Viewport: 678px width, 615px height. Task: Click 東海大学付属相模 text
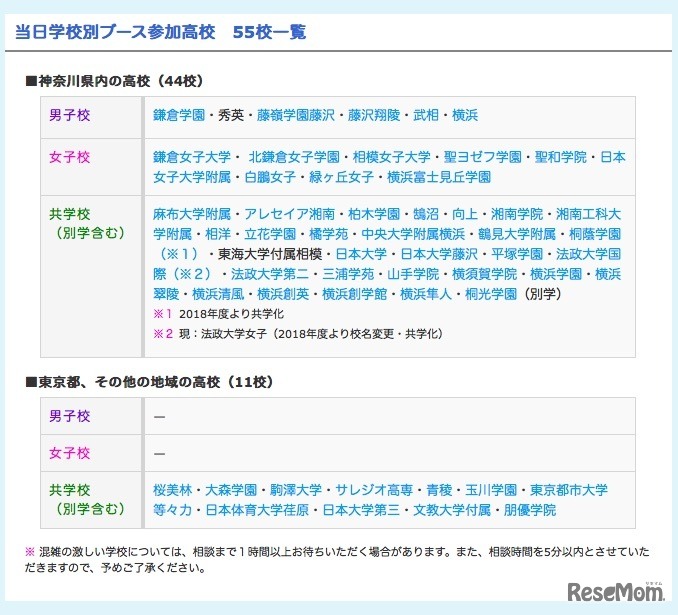tap(270, 254)
